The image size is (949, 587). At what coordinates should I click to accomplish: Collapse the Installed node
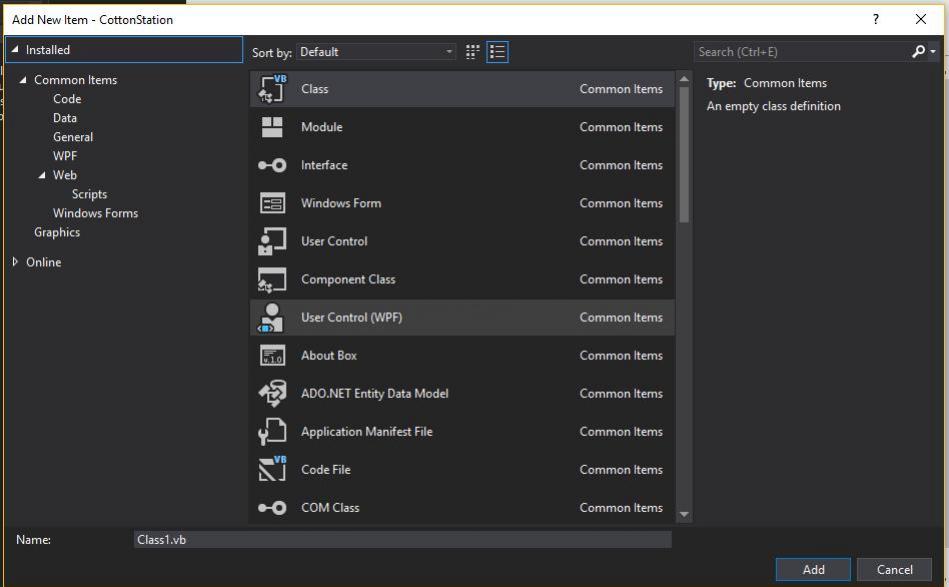coord(15,50)
